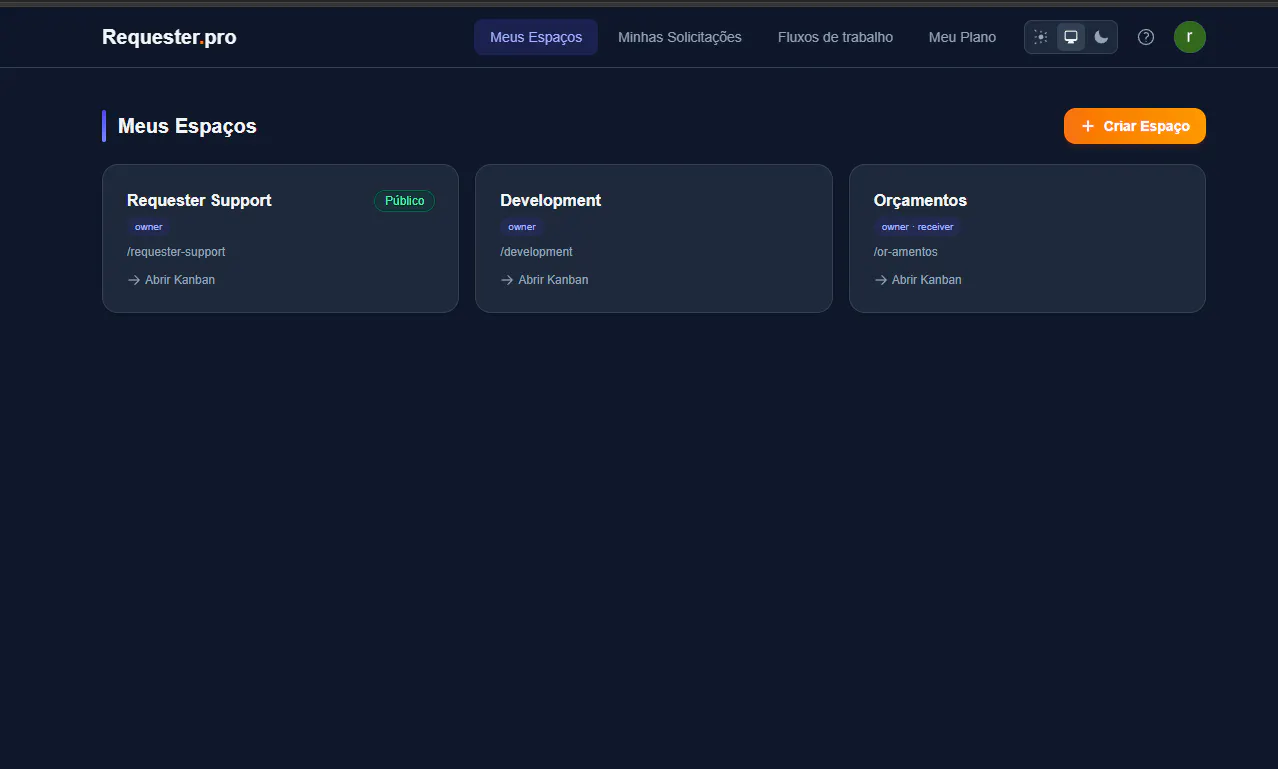
Task: Enable dark theme moon icon
Action: (1101, 37)
